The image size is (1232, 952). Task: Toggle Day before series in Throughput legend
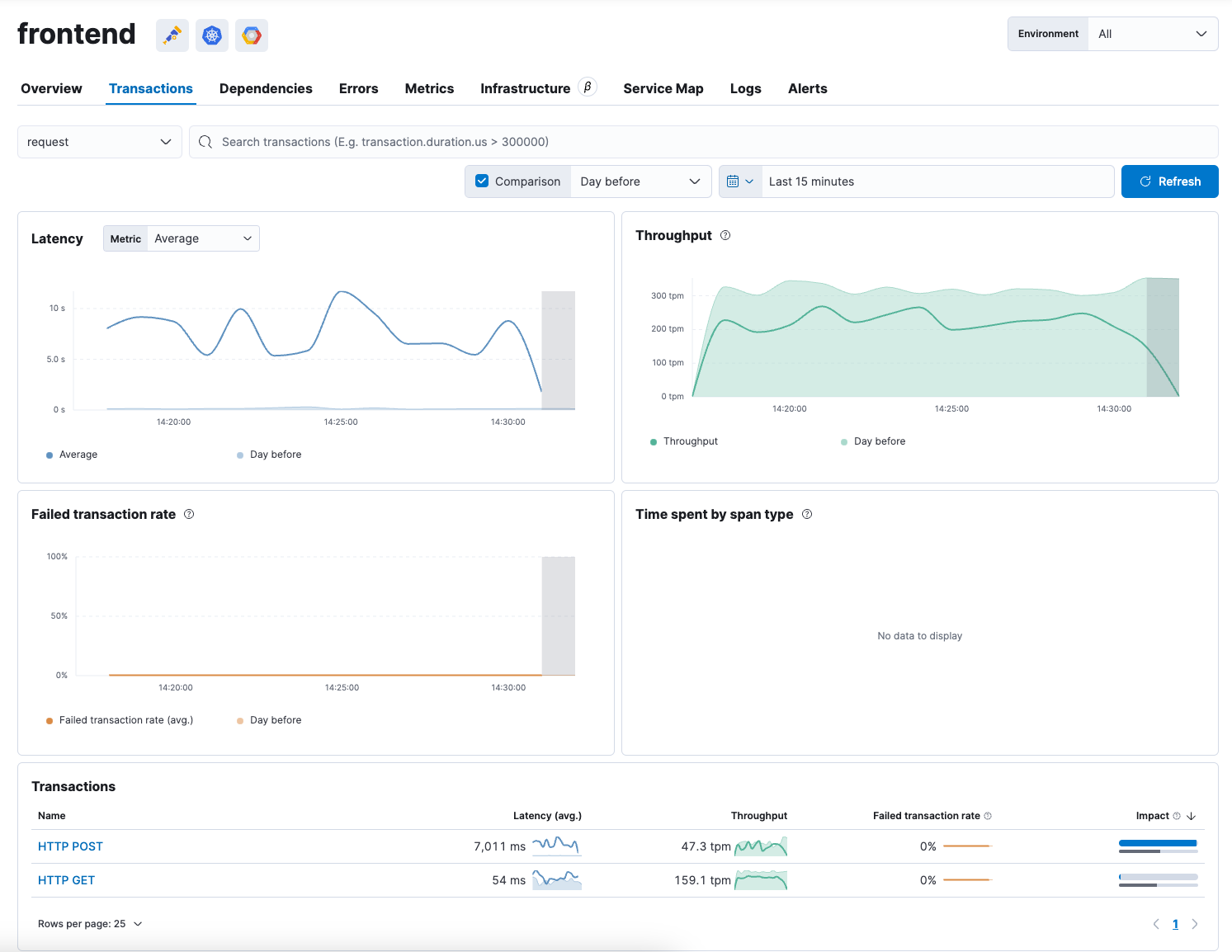point(879,441)
